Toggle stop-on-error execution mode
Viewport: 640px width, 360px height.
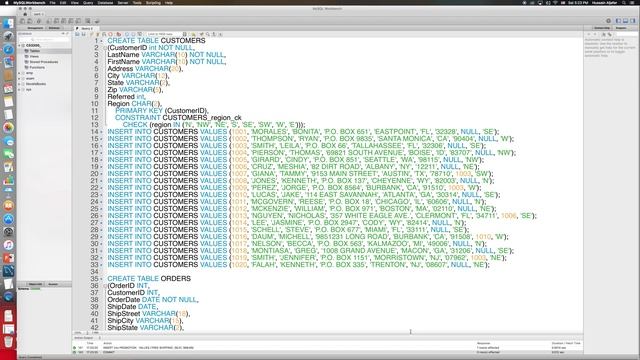(119, 34)
